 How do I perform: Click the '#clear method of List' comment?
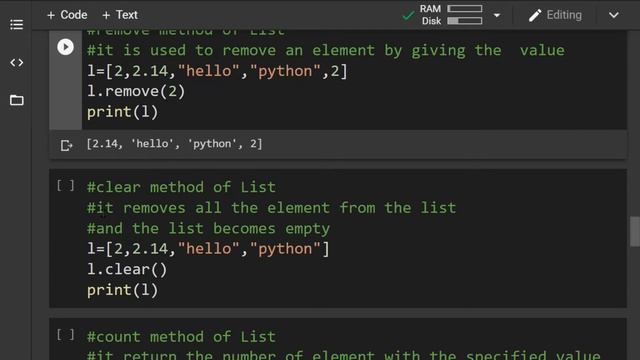click(x=181, y=187)
